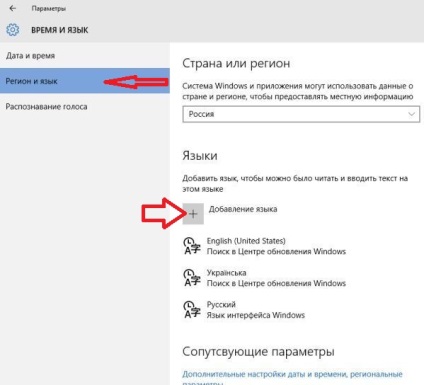The width and height of the screenshot is (424, 385).
Task: Select the English (United States) language icon
Action: click(x=192, y=246)
